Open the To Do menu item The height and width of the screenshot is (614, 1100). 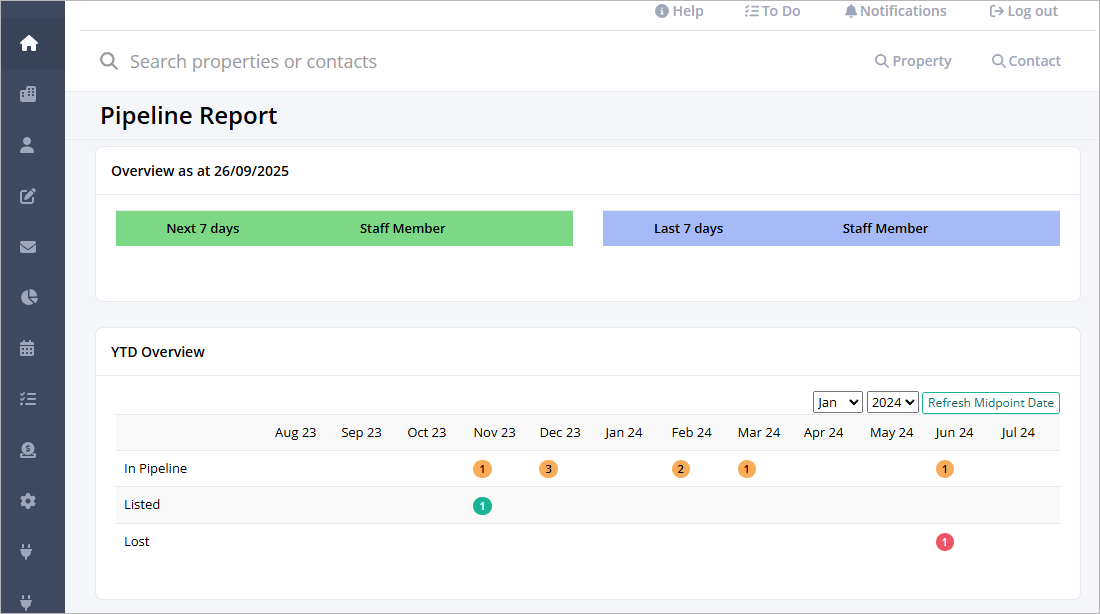(772, 11)
